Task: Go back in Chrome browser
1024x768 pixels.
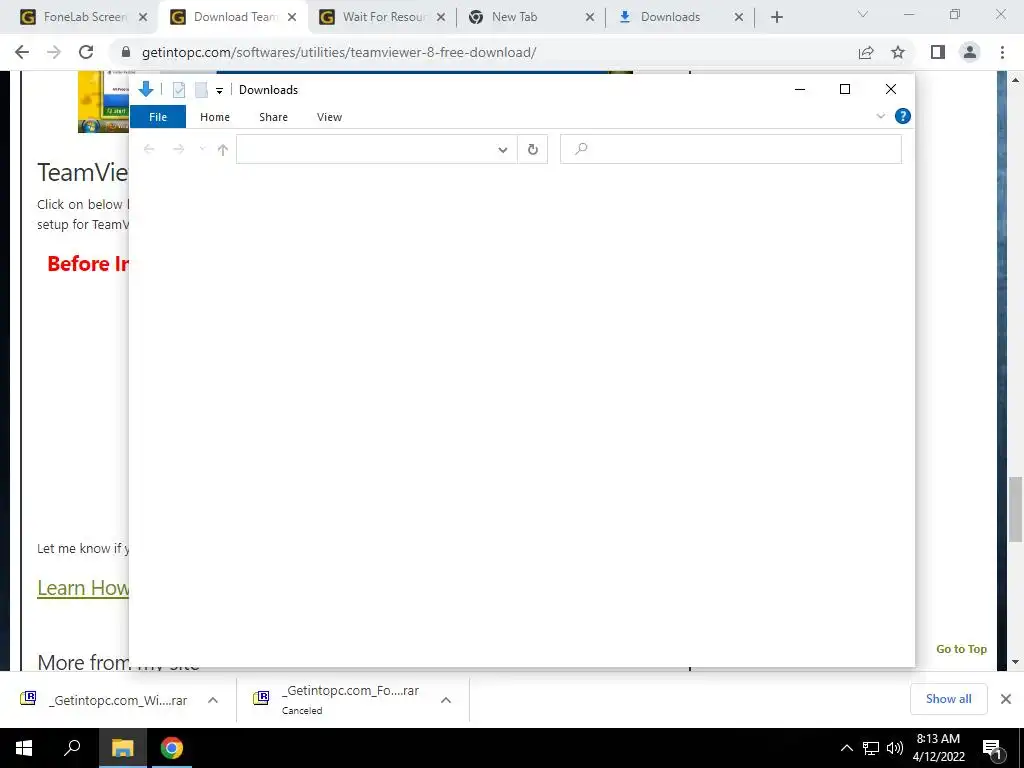Action: click(x=22, y=52)
